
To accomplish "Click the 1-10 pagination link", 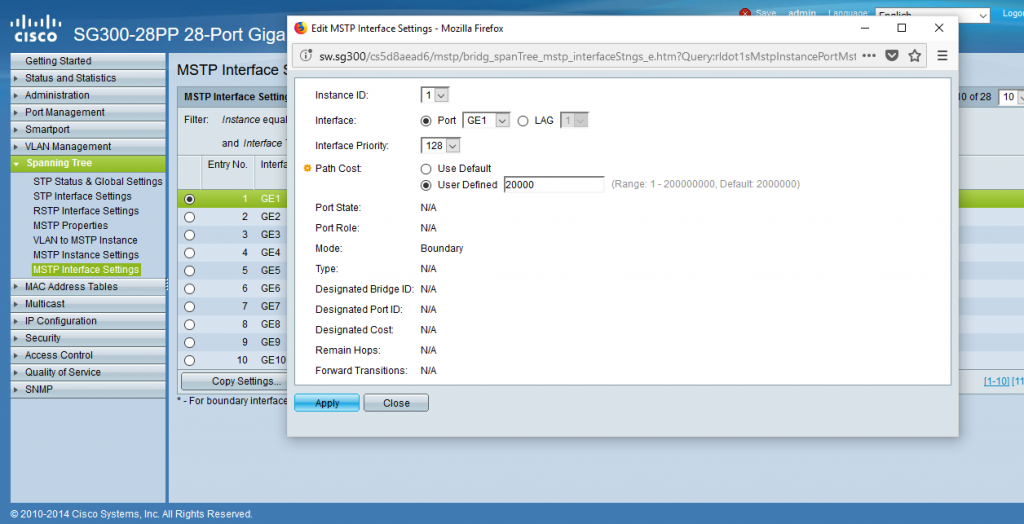I will pyautogui.click(x=997, y=382).
